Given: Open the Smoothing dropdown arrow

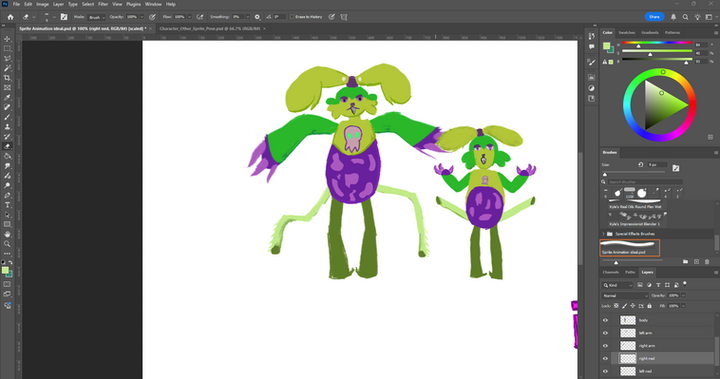Looking at the screenshot, I should (247, 17).
